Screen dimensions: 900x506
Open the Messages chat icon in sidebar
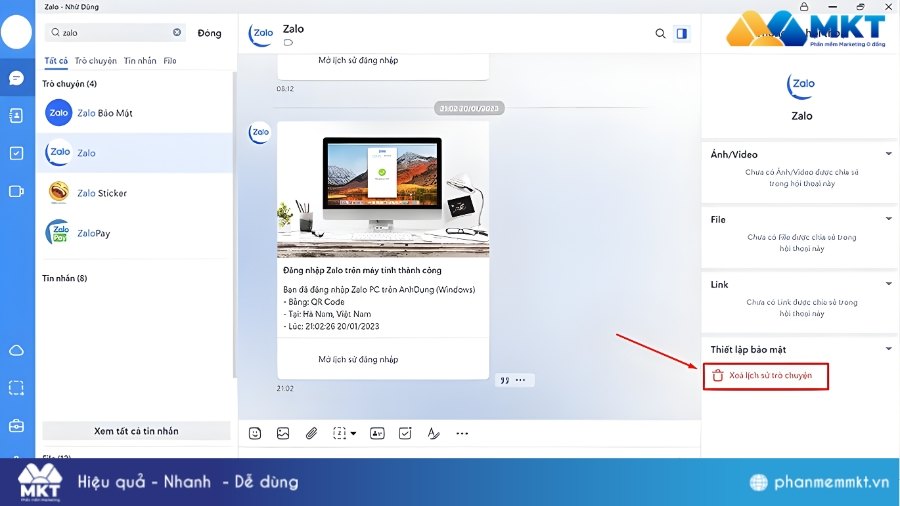point(16,78)
